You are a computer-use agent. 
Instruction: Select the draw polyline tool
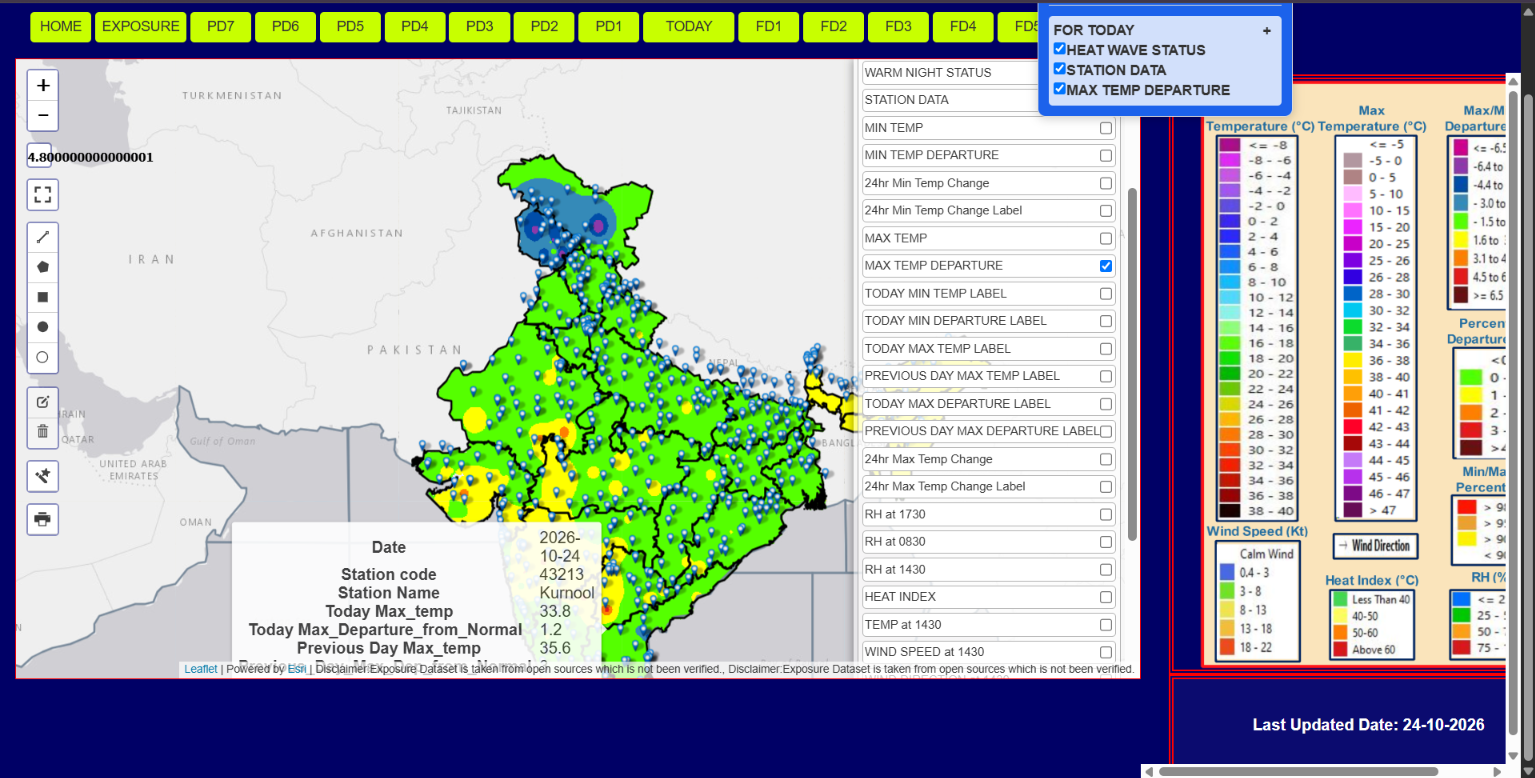click(43, 238)
